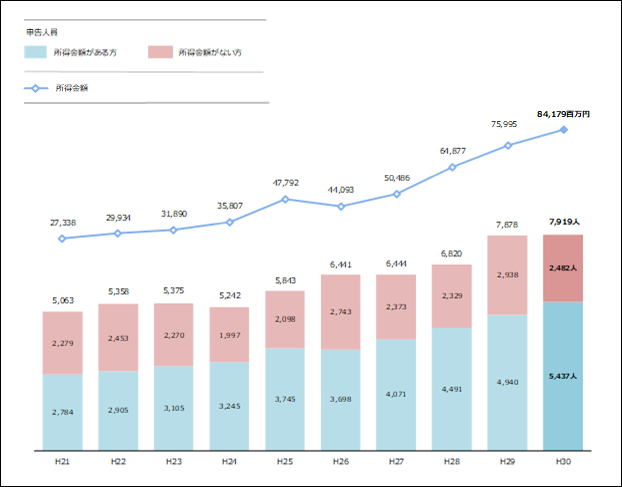Select the pink bar segment showing 2,329
Screen dimensions: 622x487
452,296
